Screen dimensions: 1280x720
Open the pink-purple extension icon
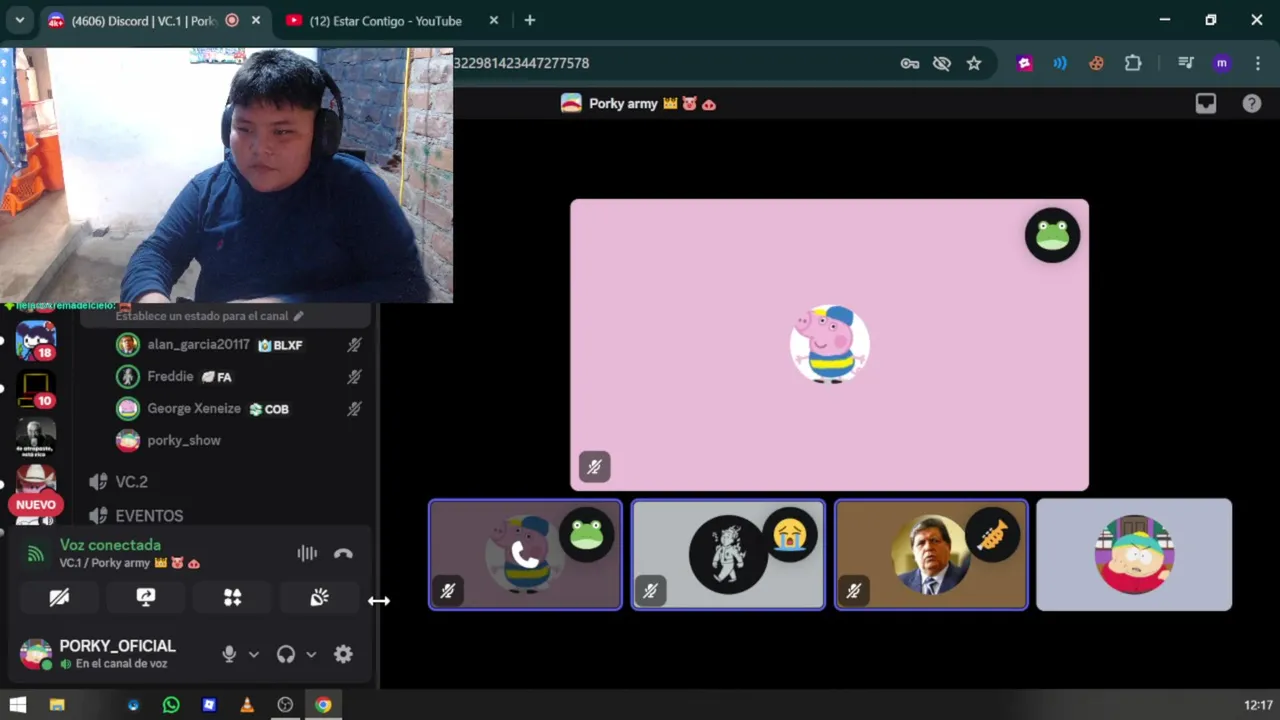(x=1024, y=63)
